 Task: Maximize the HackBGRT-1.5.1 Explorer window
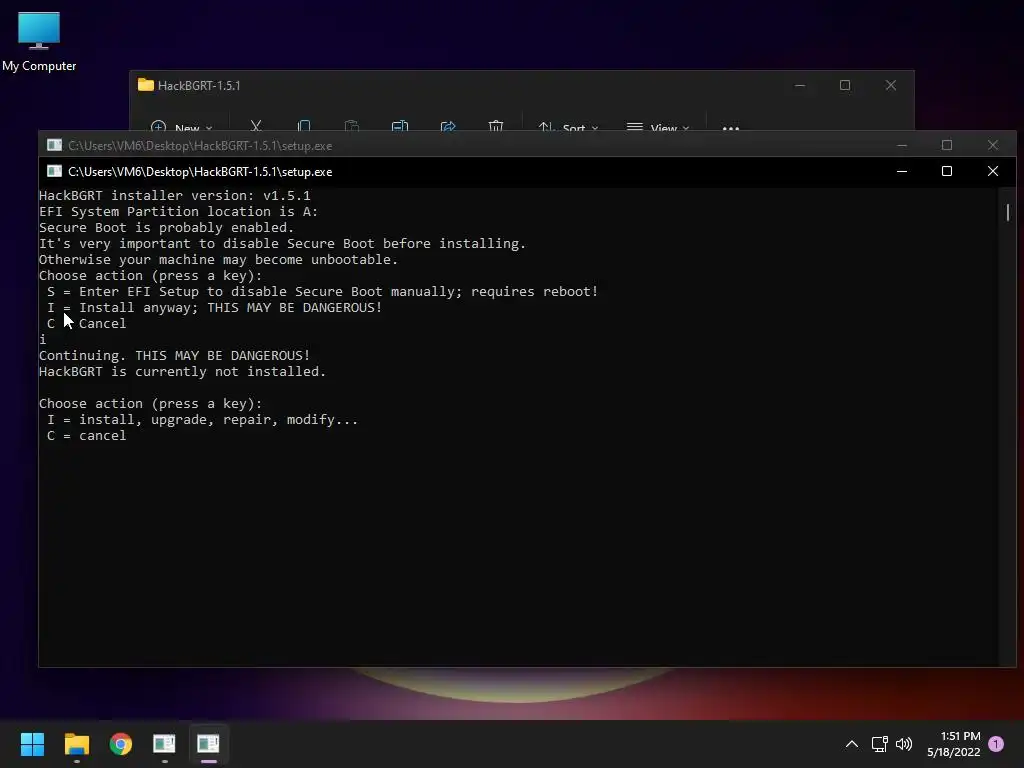845,86
